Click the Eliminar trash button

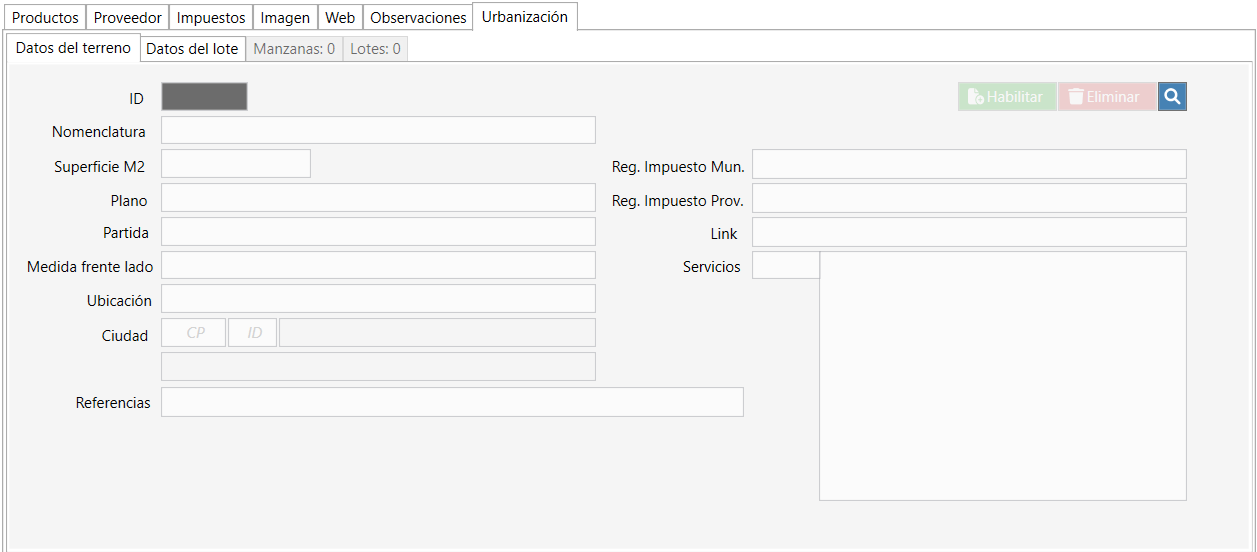pos(1106,97)
